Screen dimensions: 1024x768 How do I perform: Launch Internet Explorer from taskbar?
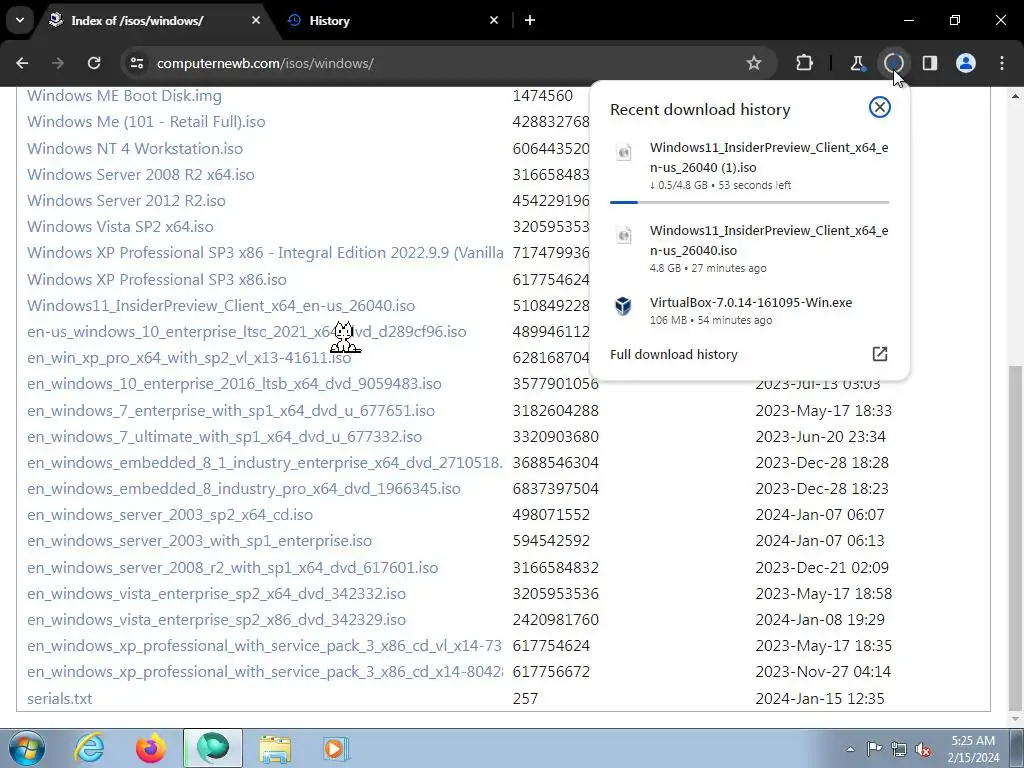point(89,748)
